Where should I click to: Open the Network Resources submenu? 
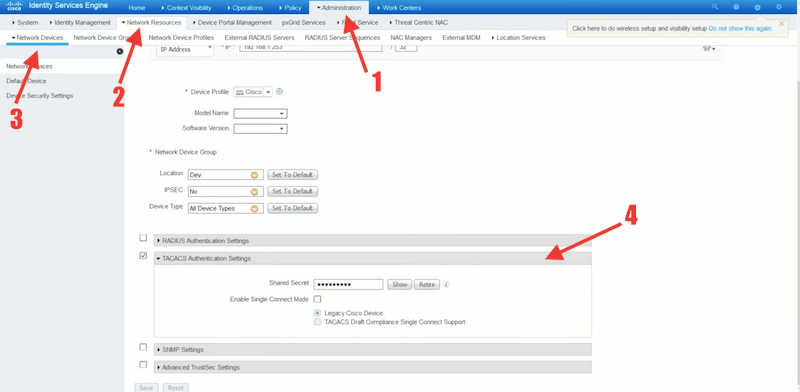pyautogui.click(x=152, y=22)
